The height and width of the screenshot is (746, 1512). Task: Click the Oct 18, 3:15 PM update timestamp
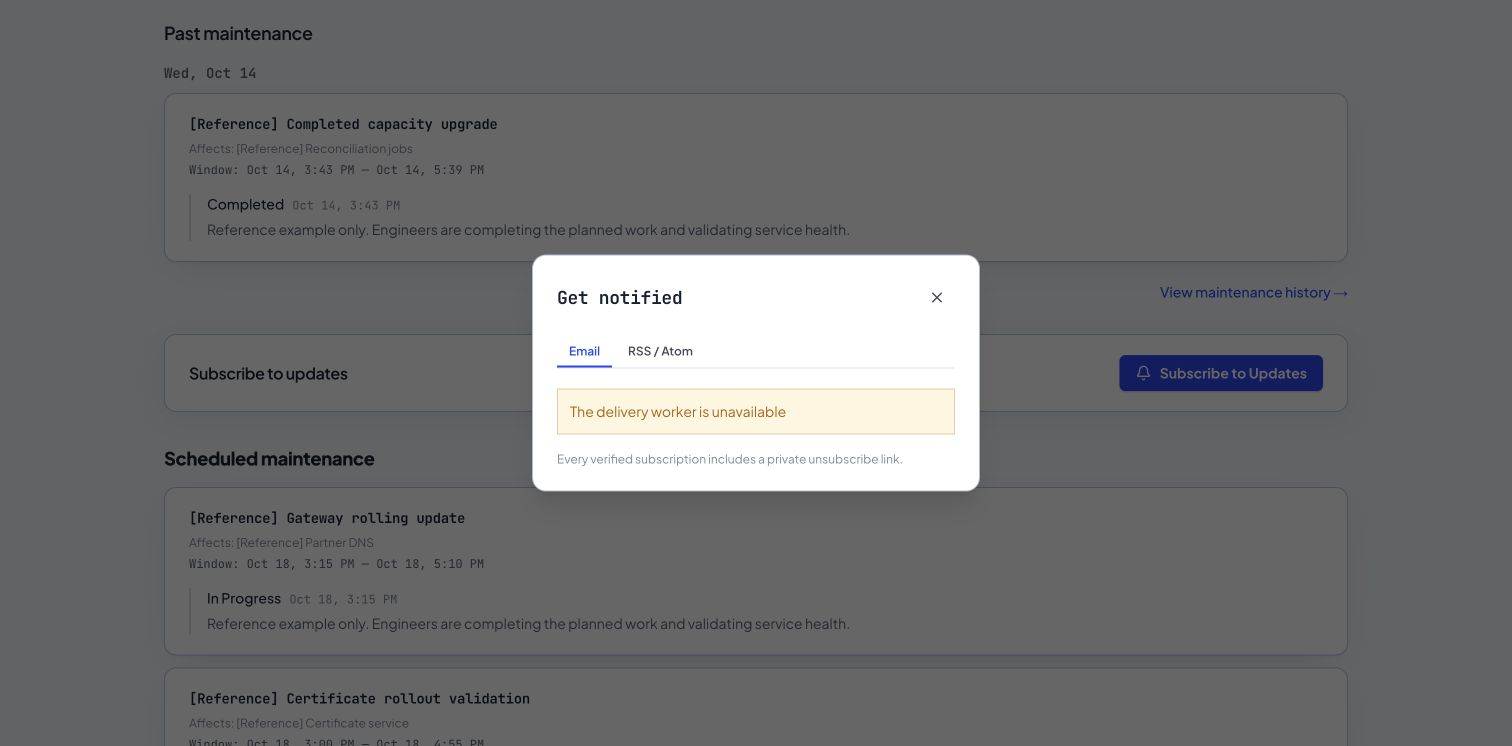(343, 599)
